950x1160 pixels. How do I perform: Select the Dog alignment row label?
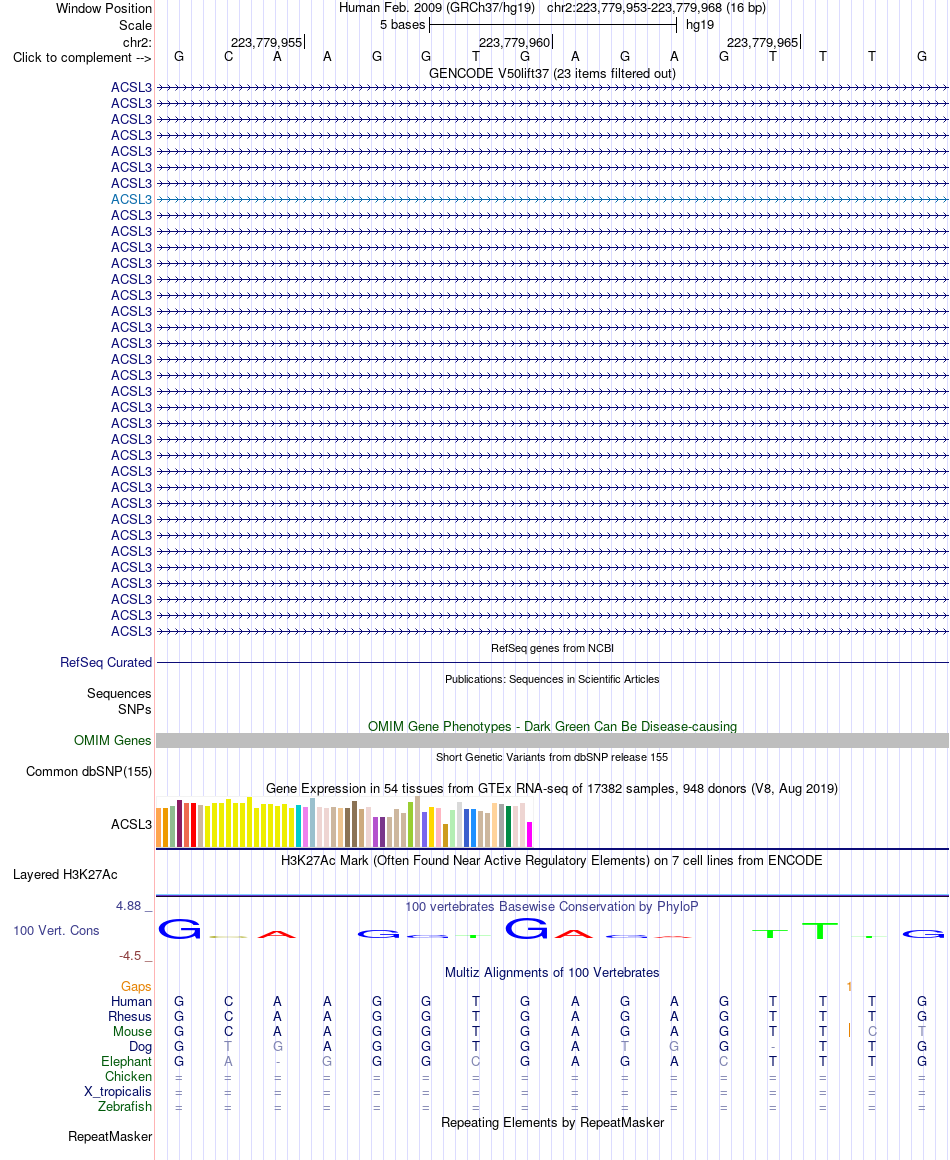pyautogui.click(x=141, y=1047)
